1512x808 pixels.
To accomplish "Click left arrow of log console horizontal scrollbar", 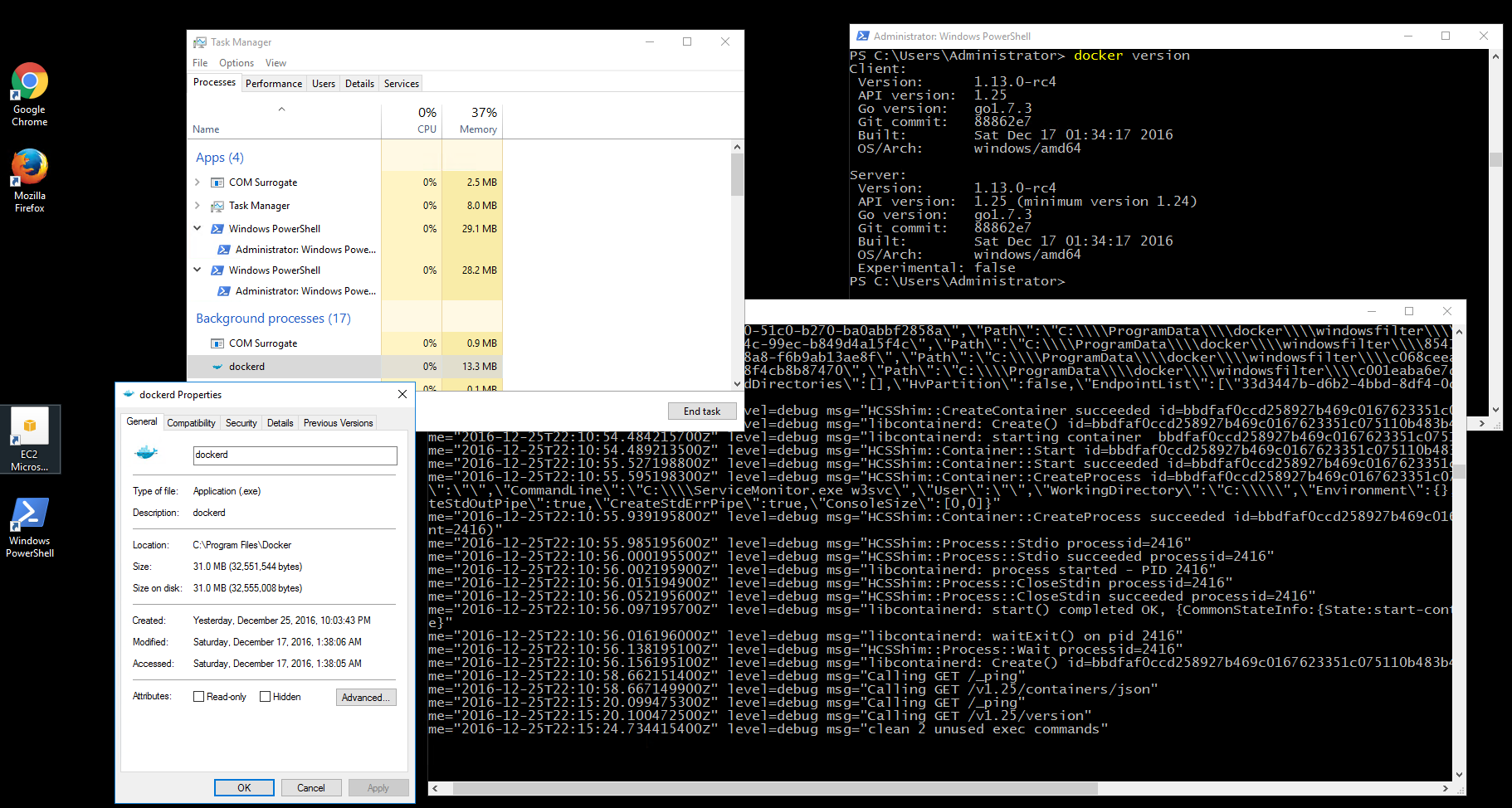I will (435, 789).
